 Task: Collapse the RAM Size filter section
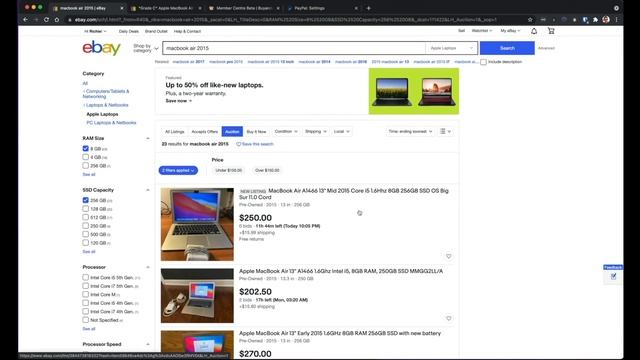pos(148,138)
